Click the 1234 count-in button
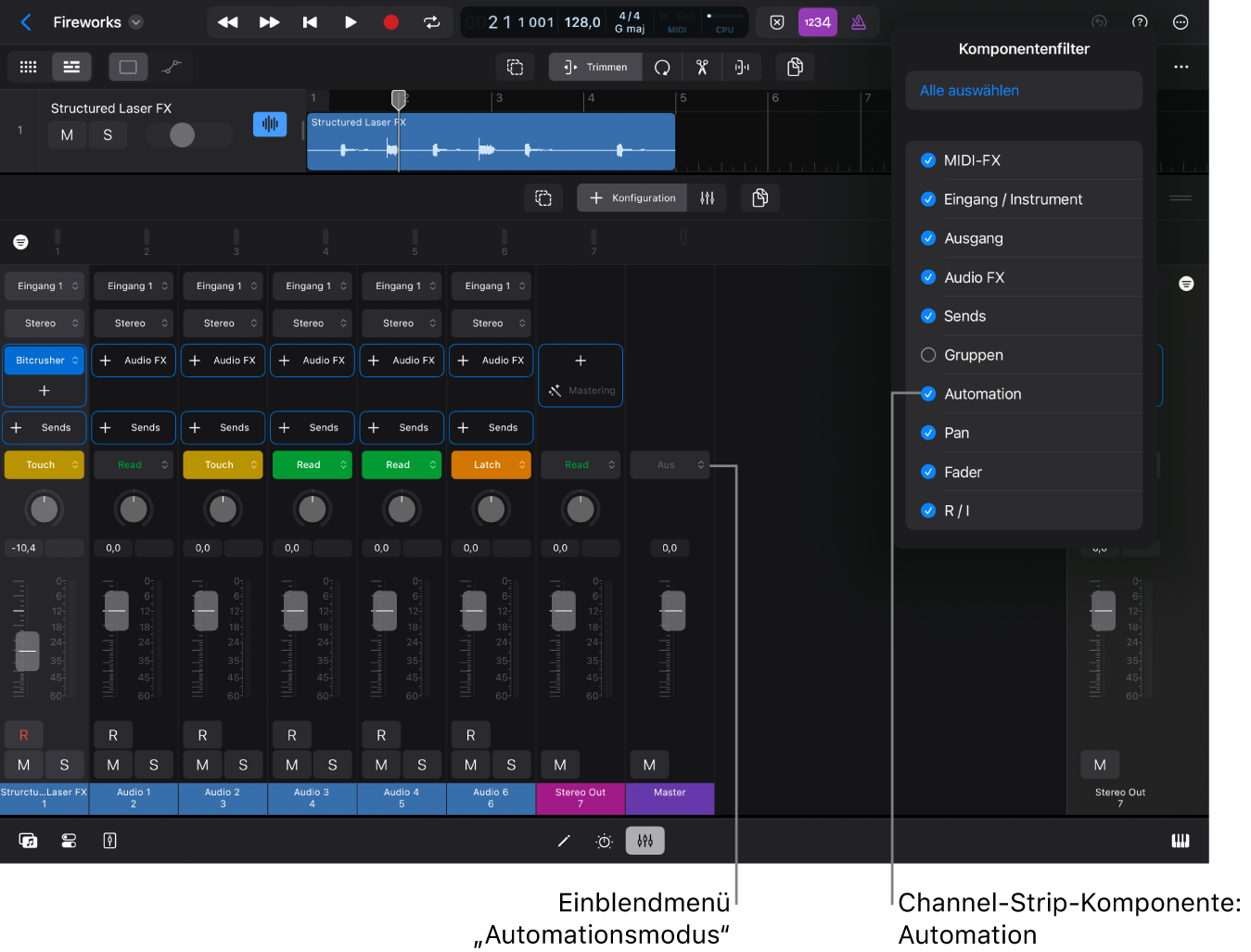 (817, 22)
